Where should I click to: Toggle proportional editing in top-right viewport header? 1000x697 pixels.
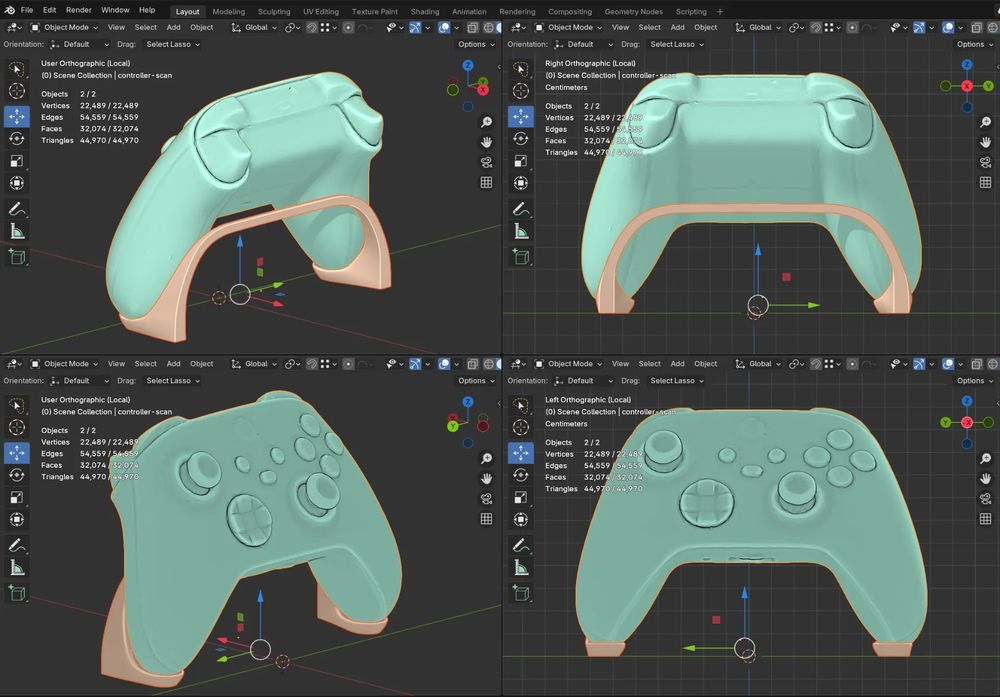pyautogui.click(x=852, y=27)
